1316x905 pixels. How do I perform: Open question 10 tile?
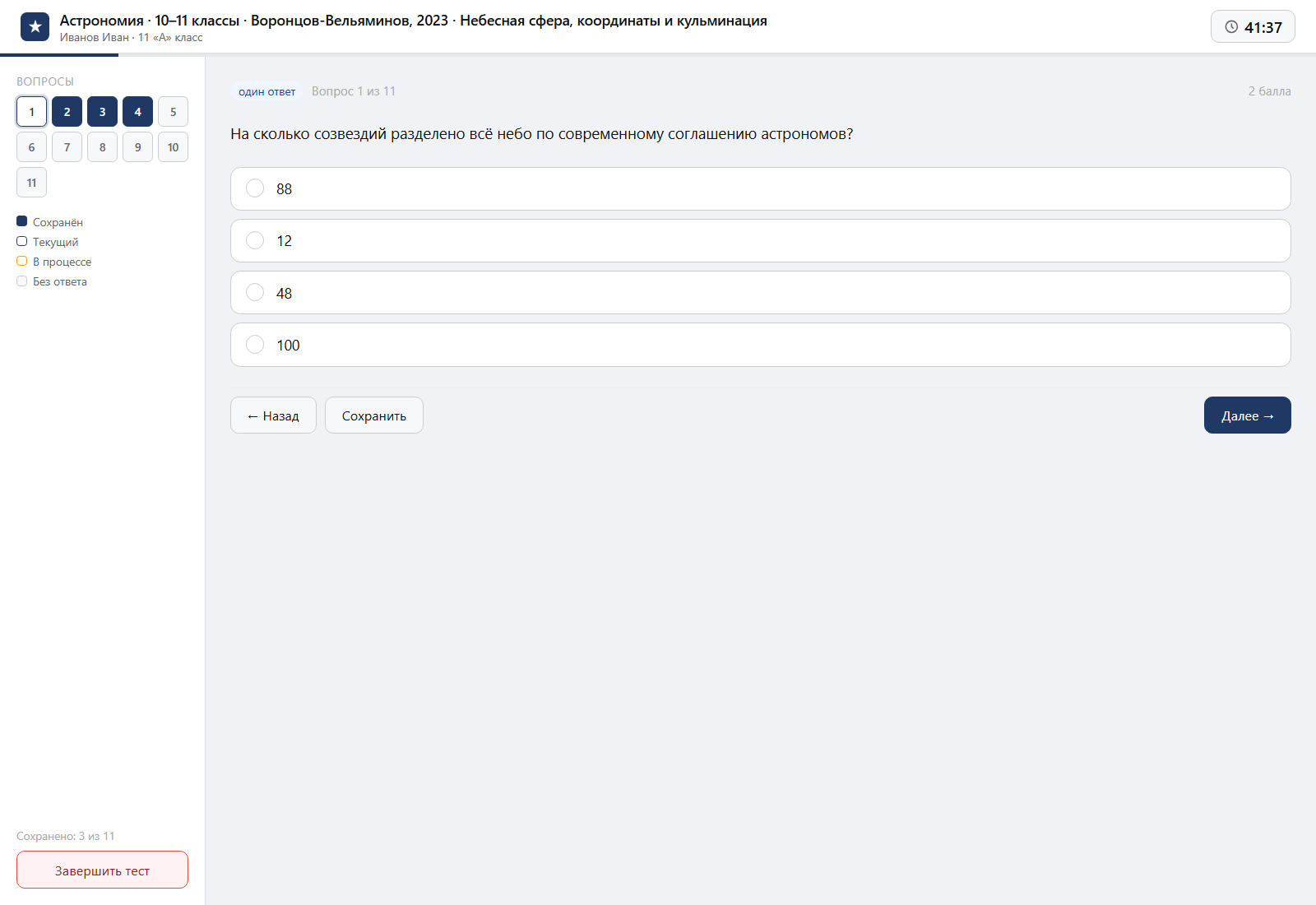click(173, 147)
